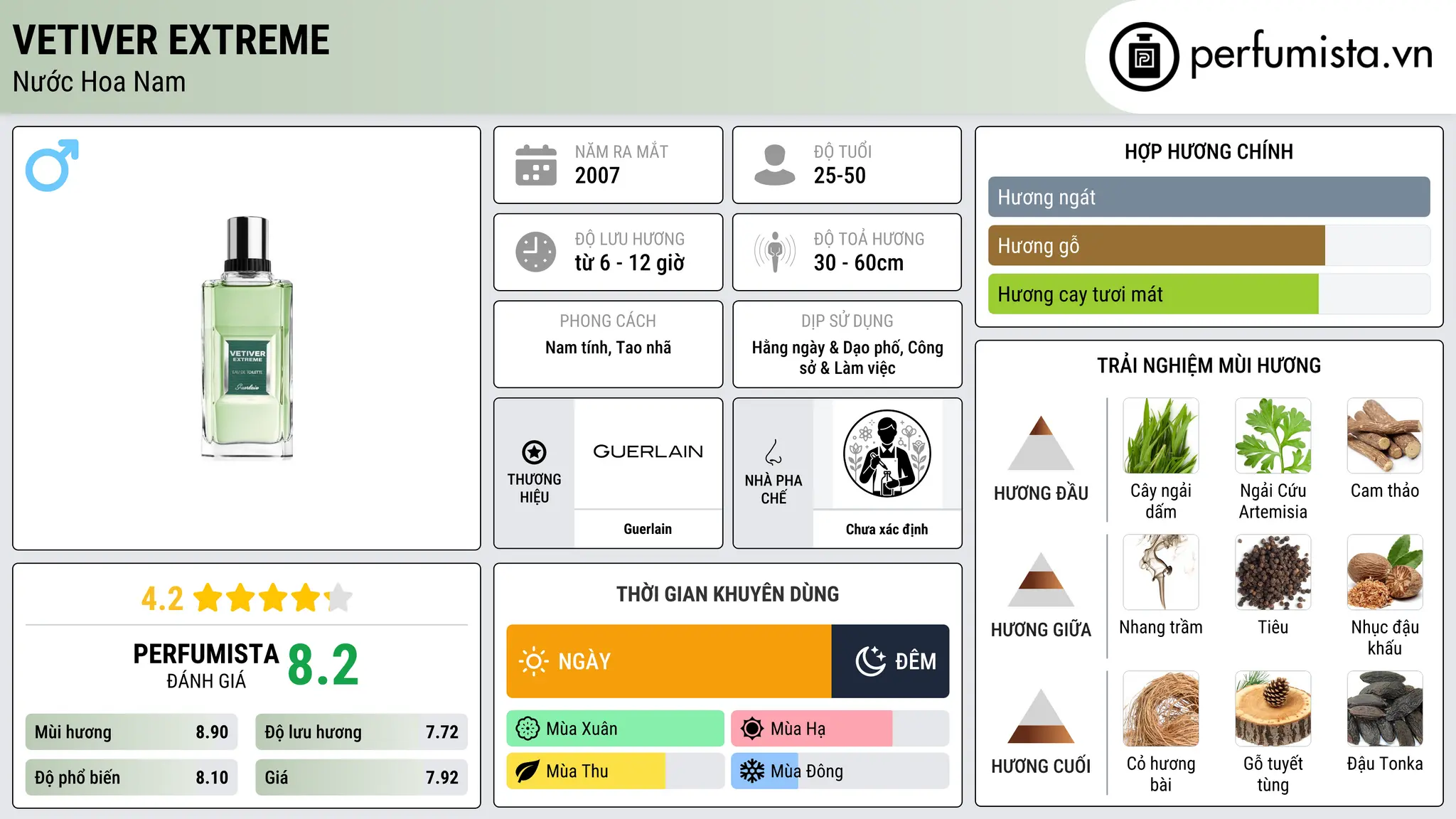Click the Giá 7.92 score row
Image resolution: width=1456 pixels, height=819 pixels.
[x=362, y=777]
